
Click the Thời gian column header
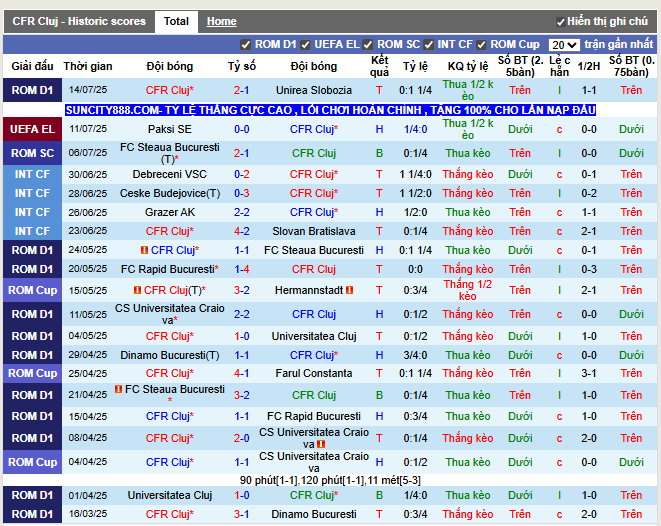point(88,66)
